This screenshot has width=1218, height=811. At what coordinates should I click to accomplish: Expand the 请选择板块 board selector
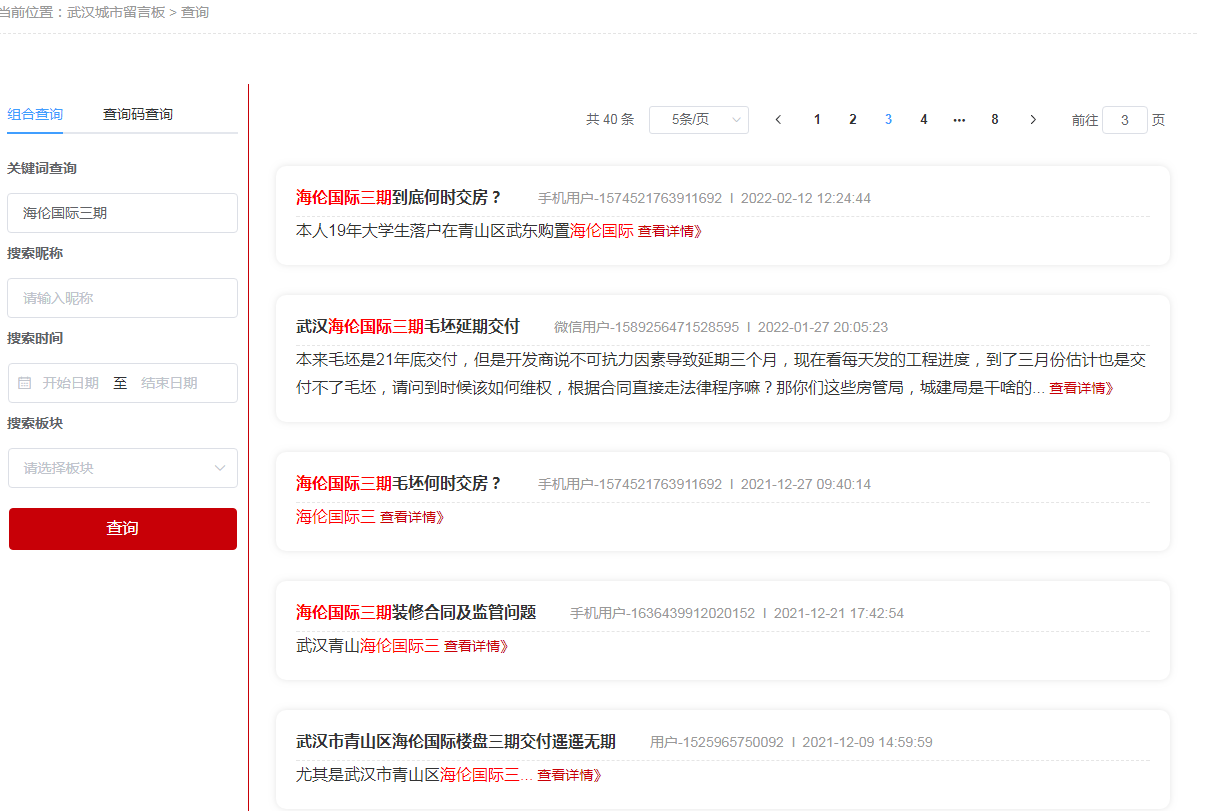tap(122, 468)
